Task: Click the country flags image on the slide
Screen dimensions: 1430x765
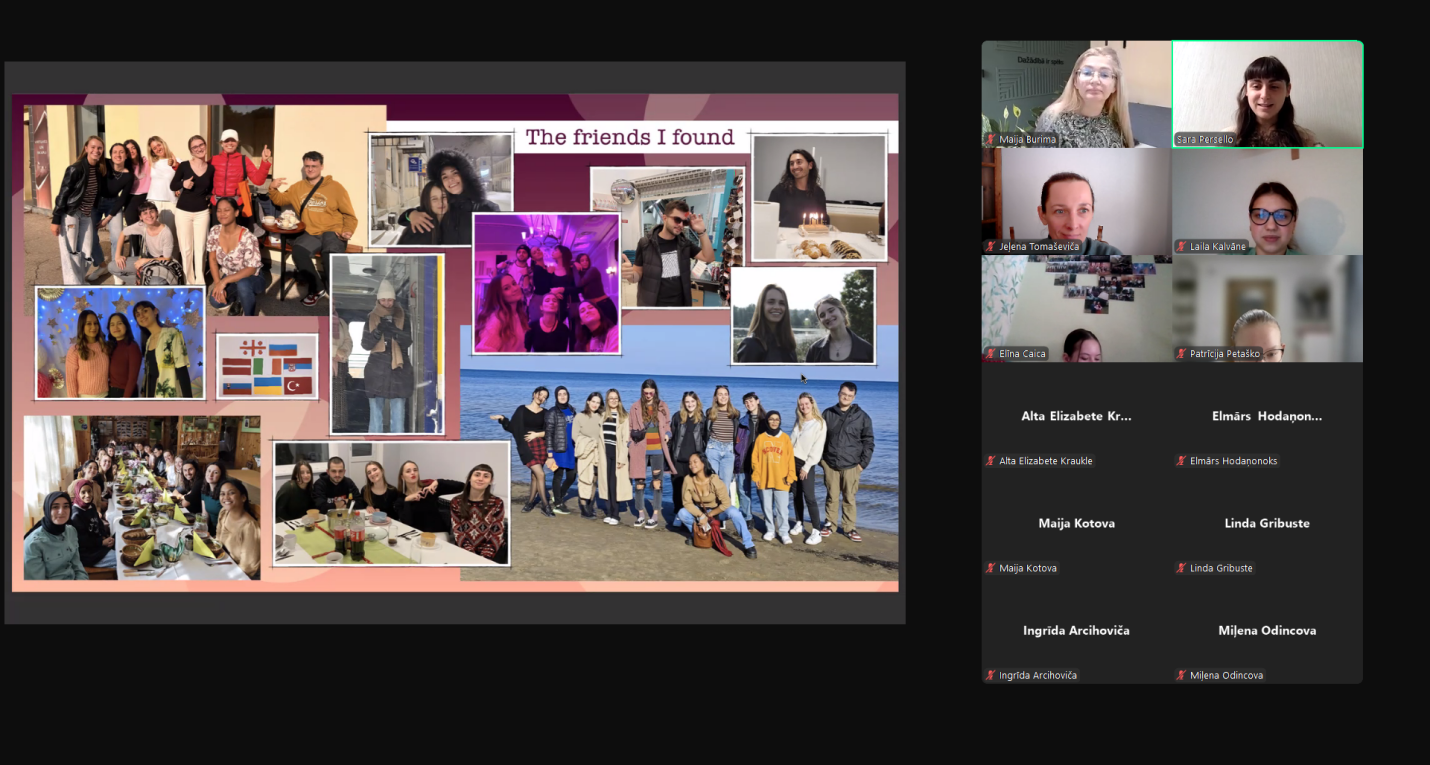Action: 267,367
